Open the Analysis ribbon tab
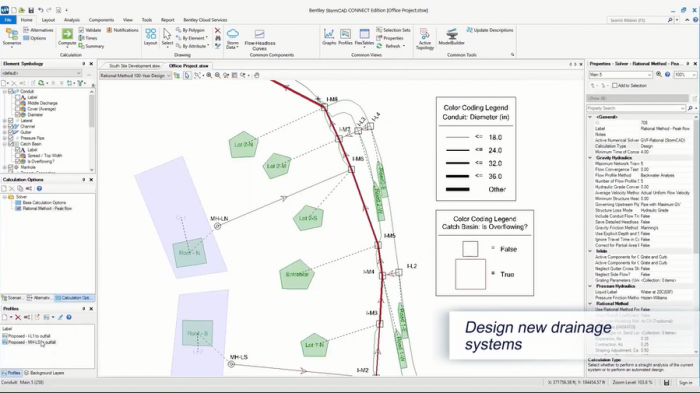 click(x=71, y=20)
